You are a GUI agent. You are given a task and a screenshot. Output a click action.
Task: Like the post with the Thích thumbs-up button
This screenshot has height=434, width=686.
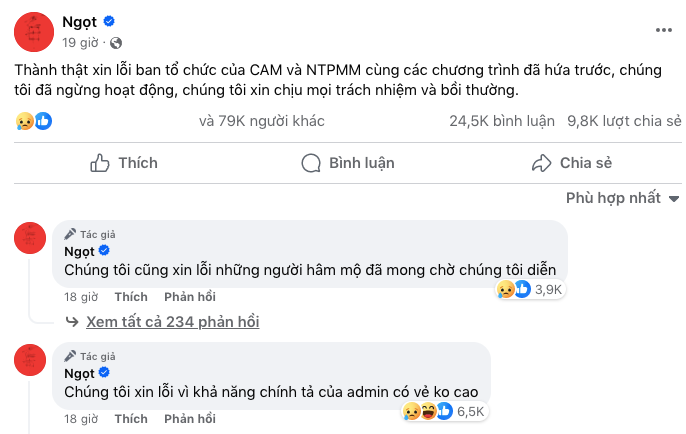[x=124, y=163]
